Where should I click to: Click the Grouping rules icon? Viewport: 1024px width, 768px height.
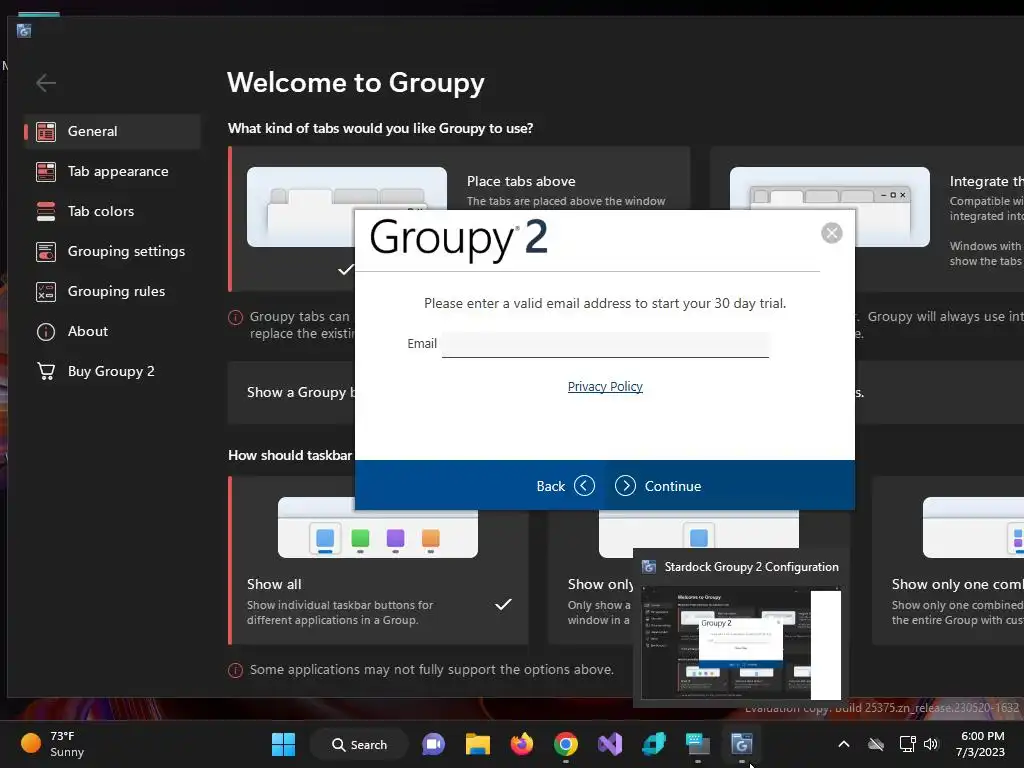click(46, 291)
